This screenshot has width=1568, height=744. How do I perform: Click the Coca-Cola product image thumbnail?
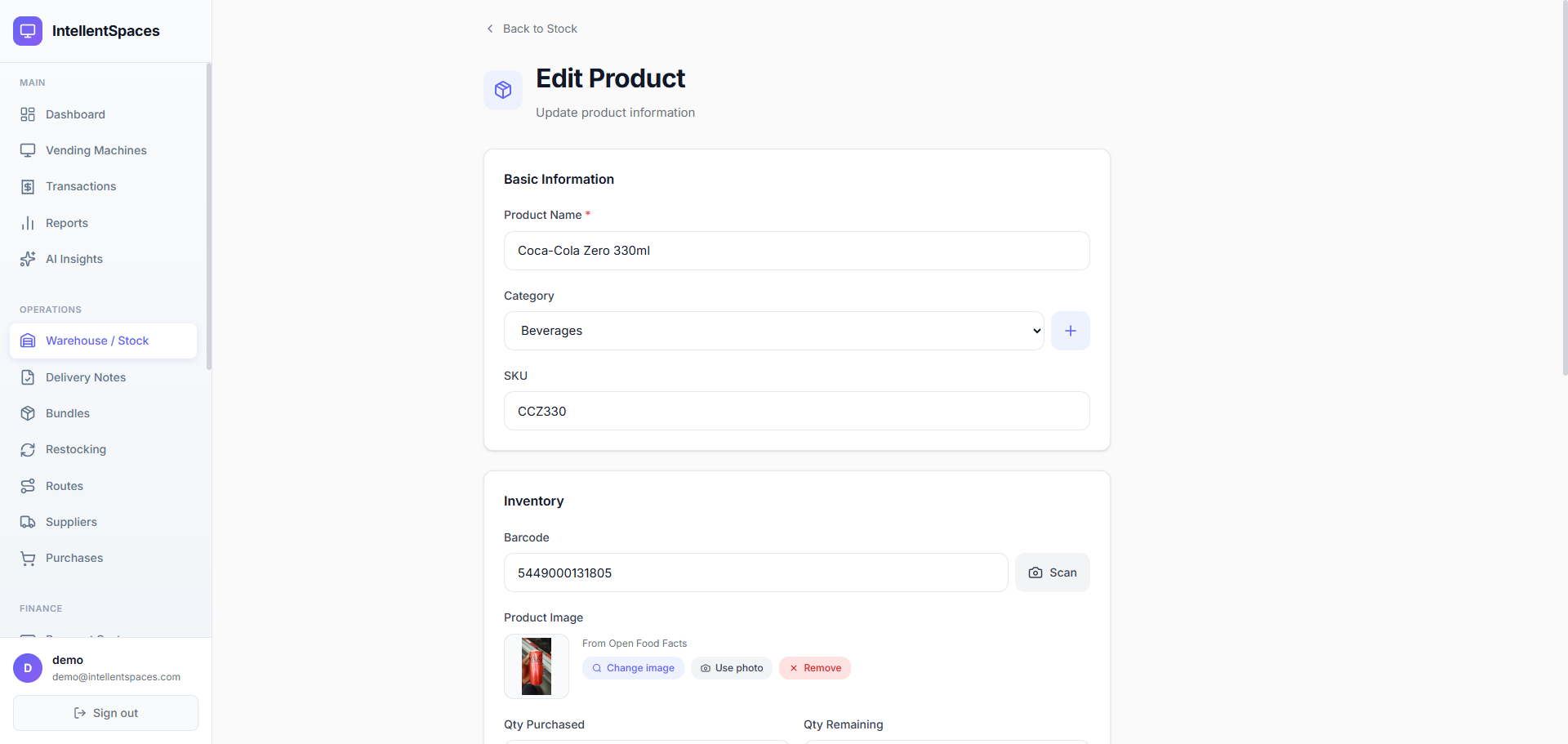click(537, 666)
